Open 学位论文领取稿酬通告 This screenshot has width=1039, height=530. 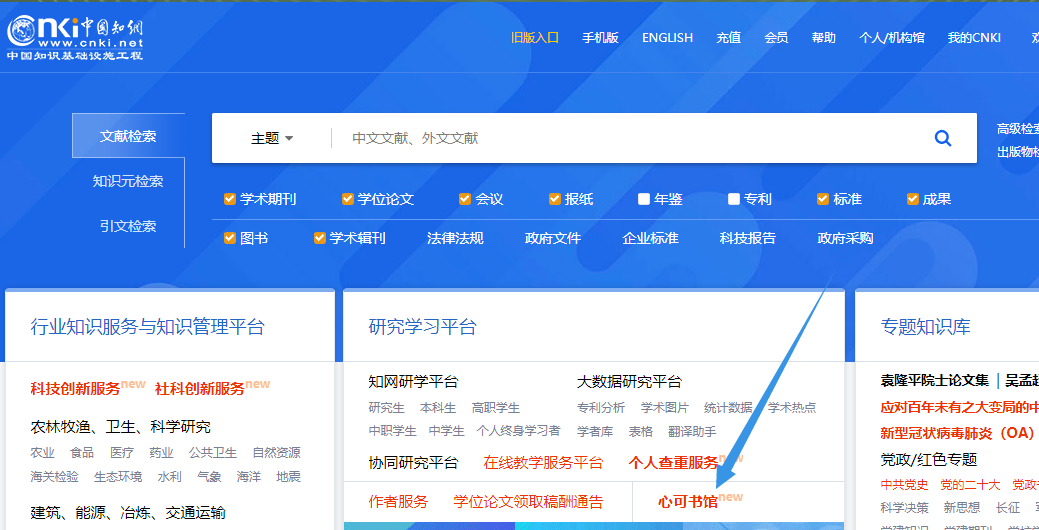pos(528,502)
